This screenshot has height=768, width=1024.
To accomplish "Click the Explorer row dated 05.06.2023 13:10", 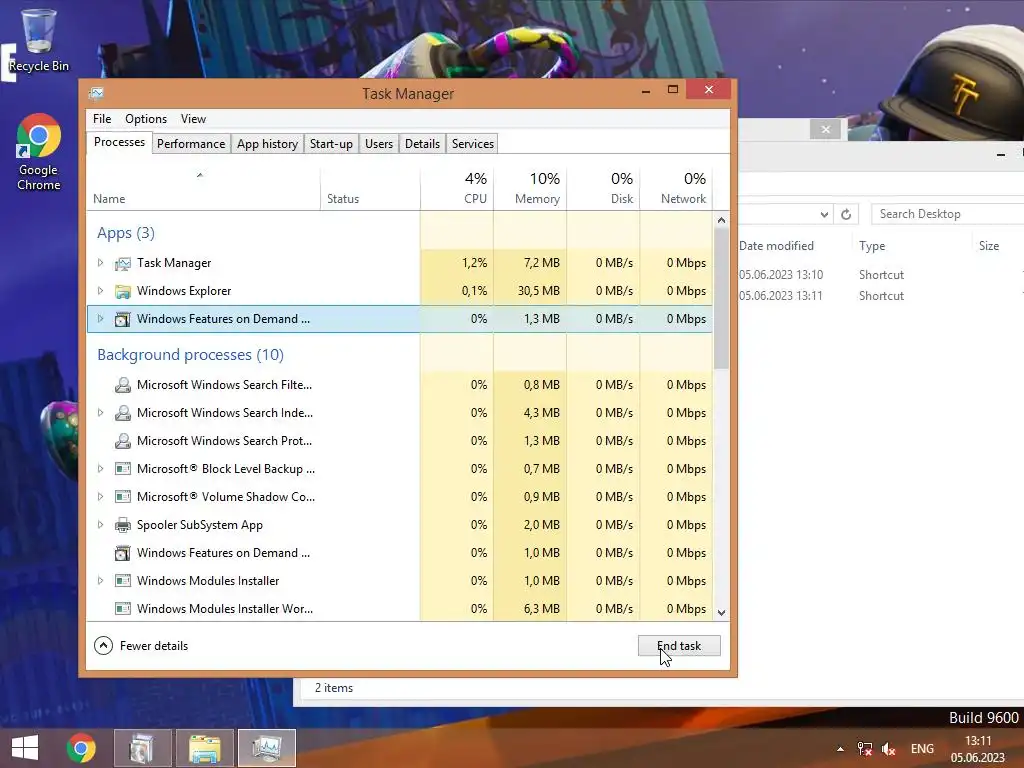I will point(881,275).
